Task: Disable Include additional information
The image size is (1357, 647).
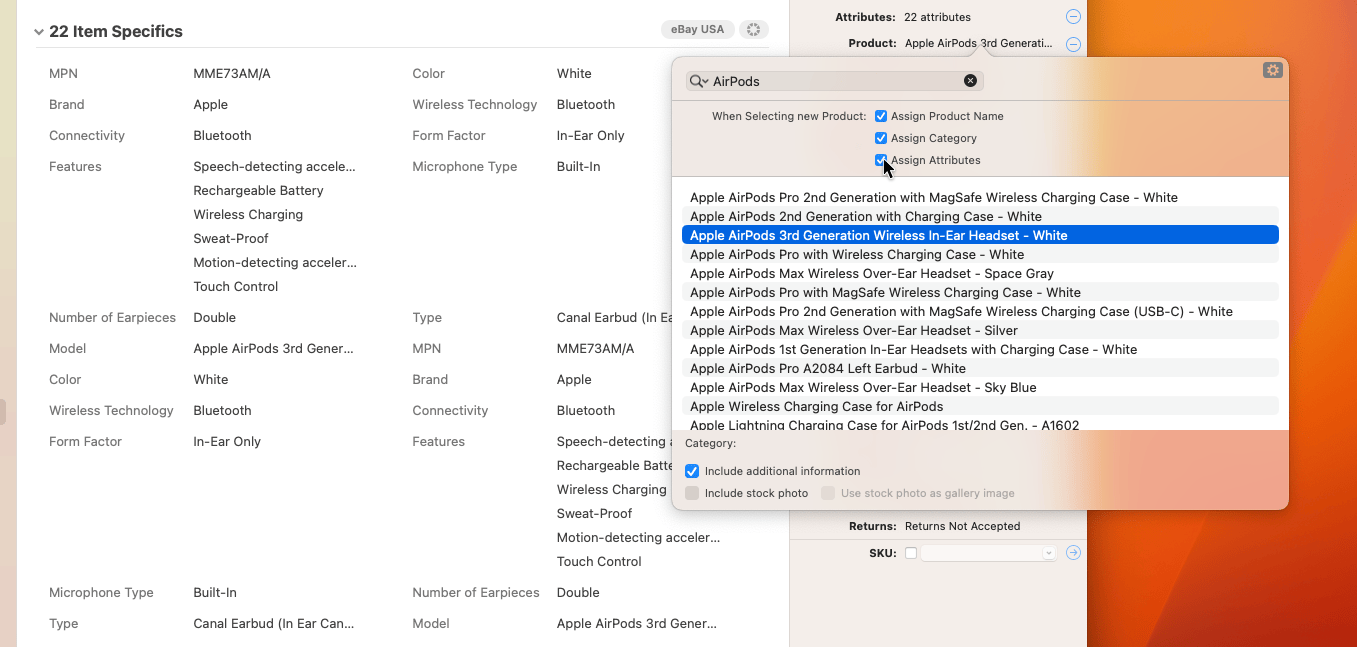Action: [x=692, y=471]
